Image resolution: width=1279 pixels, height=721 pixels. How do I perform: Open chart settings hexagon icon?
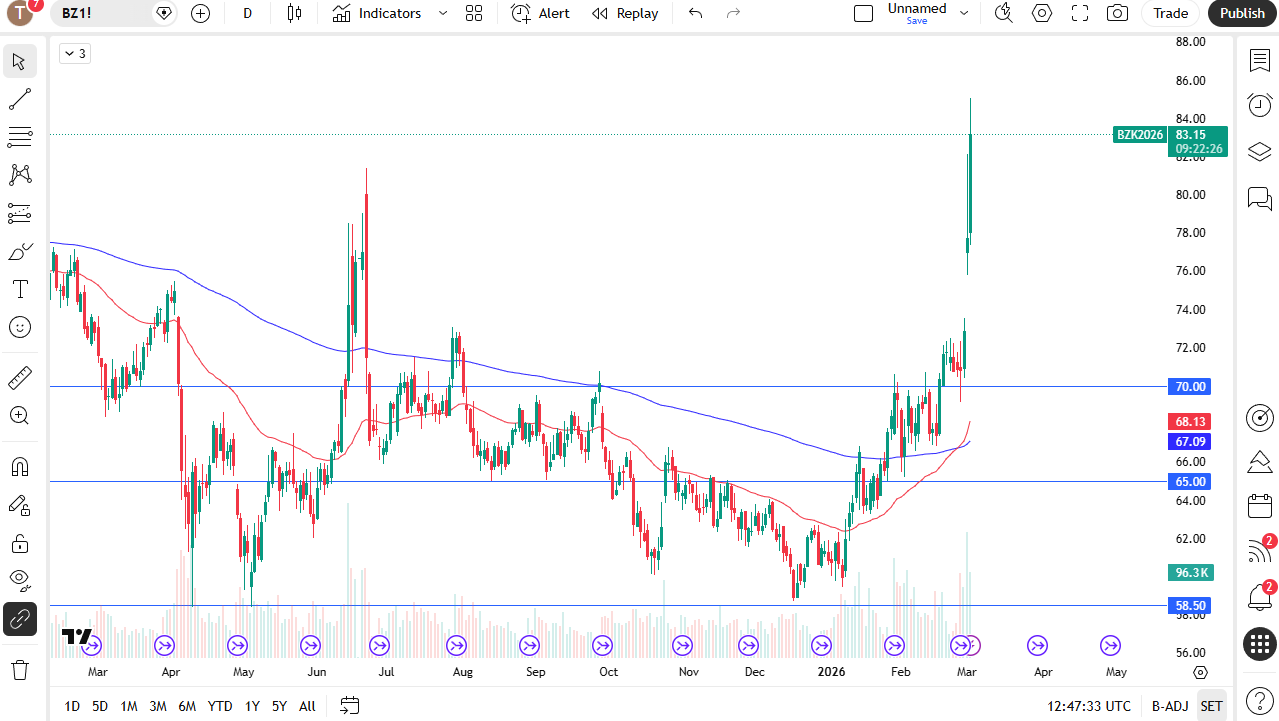tap(1042, 13)
